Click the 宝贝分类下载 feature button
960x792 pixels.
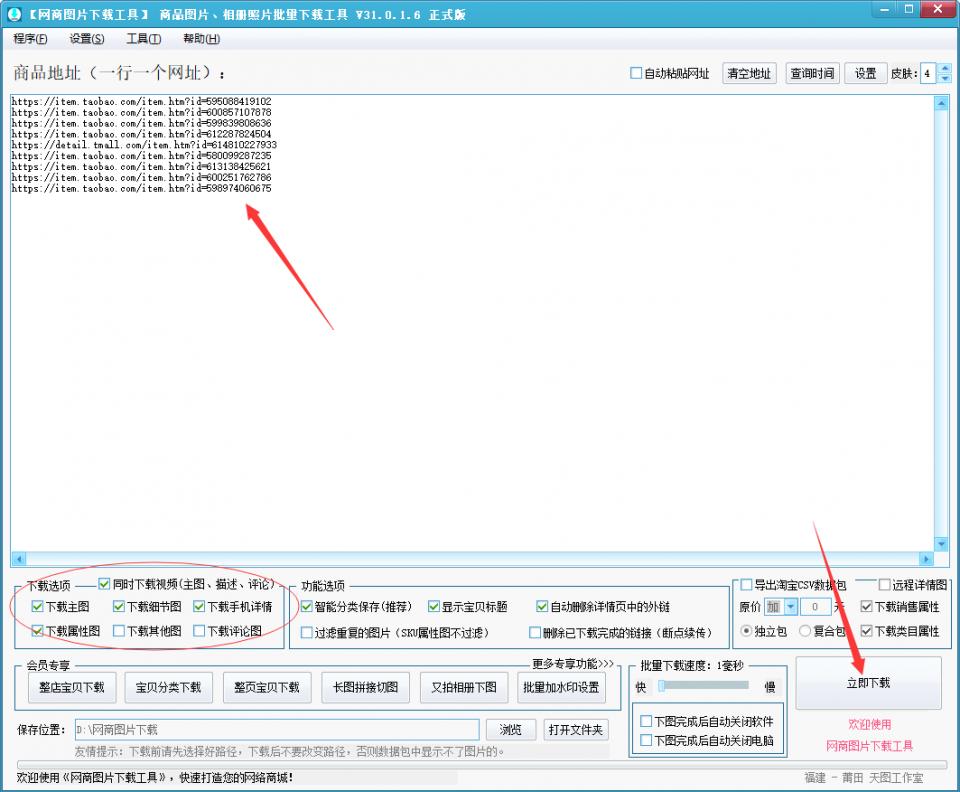tap(168, 687)
